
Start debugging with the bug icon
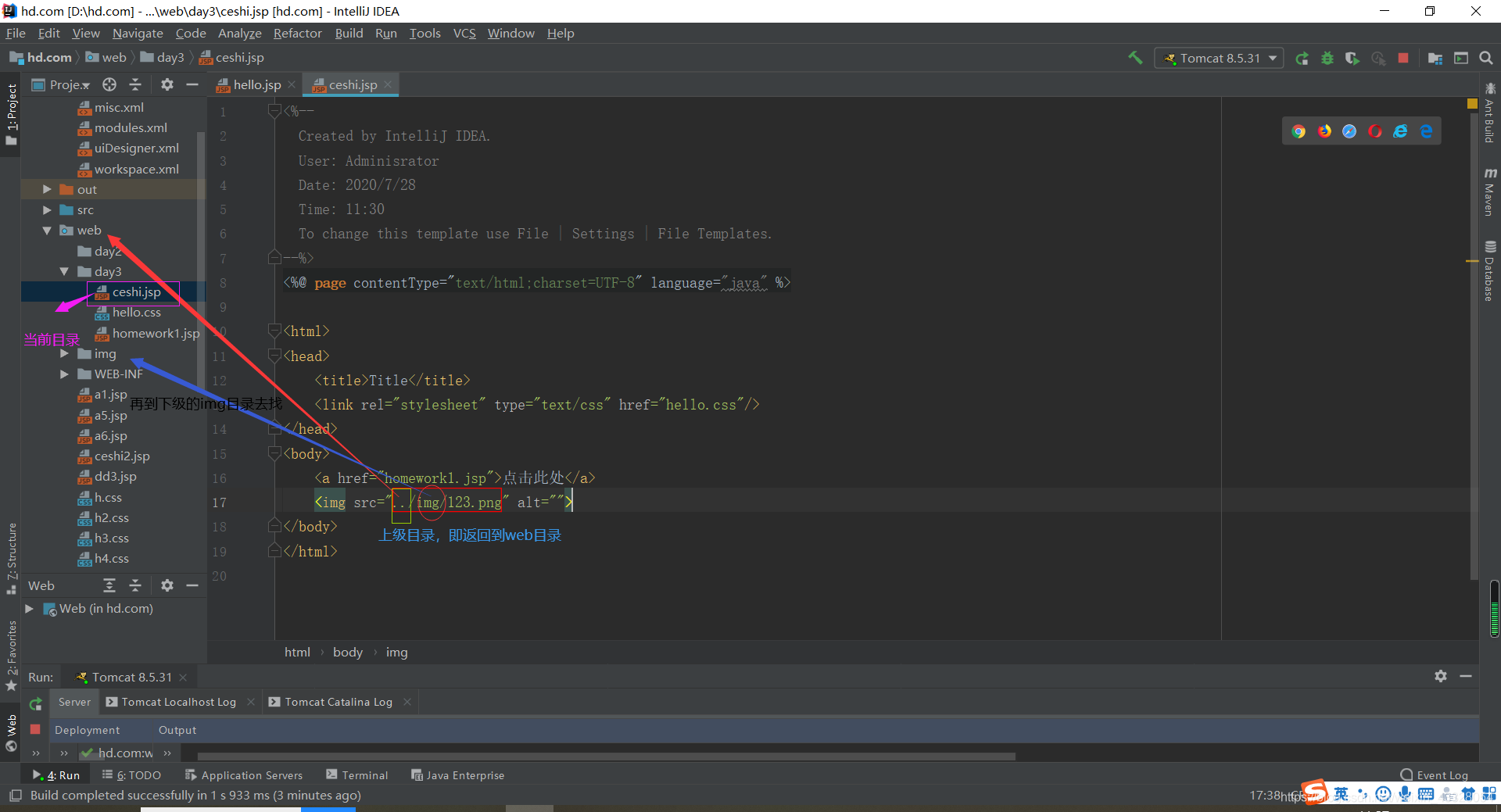coord(1327,59)
